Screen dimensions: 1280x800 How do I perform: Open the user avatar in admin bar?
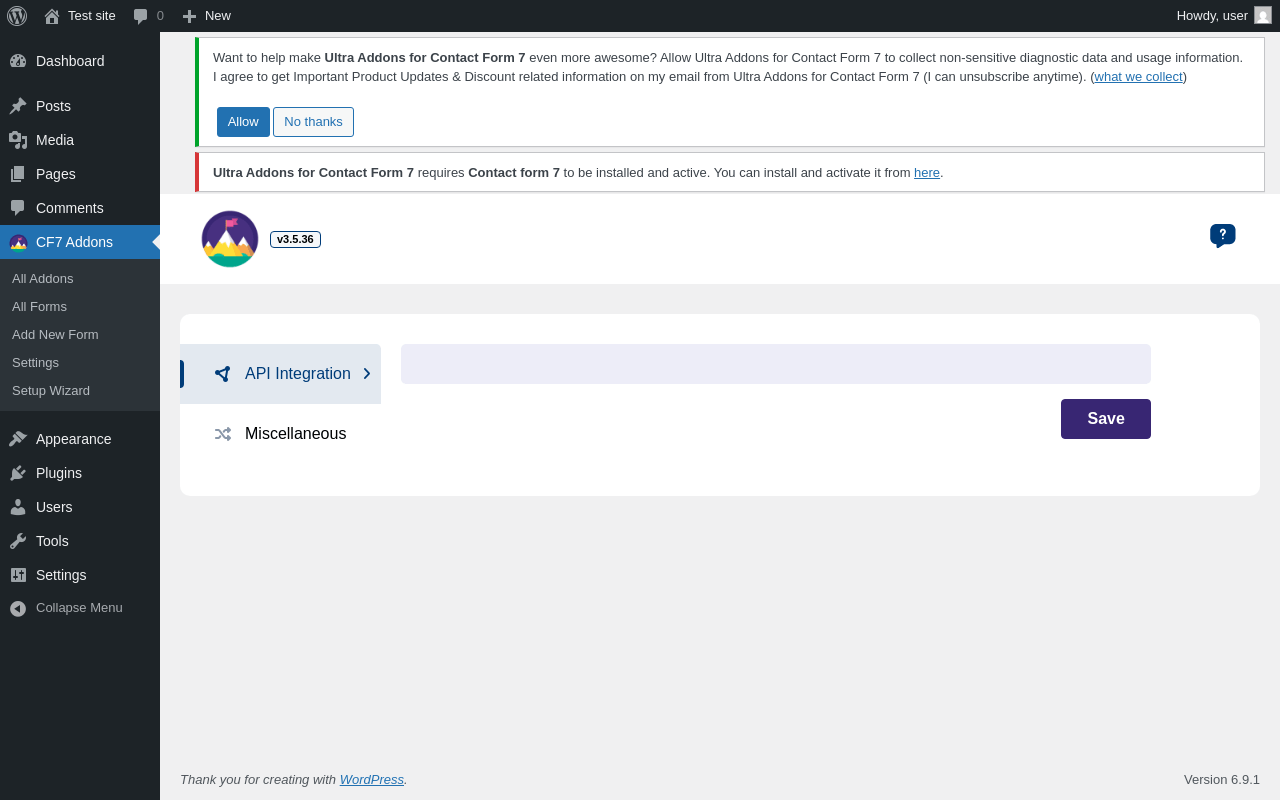coord(1263,15)
